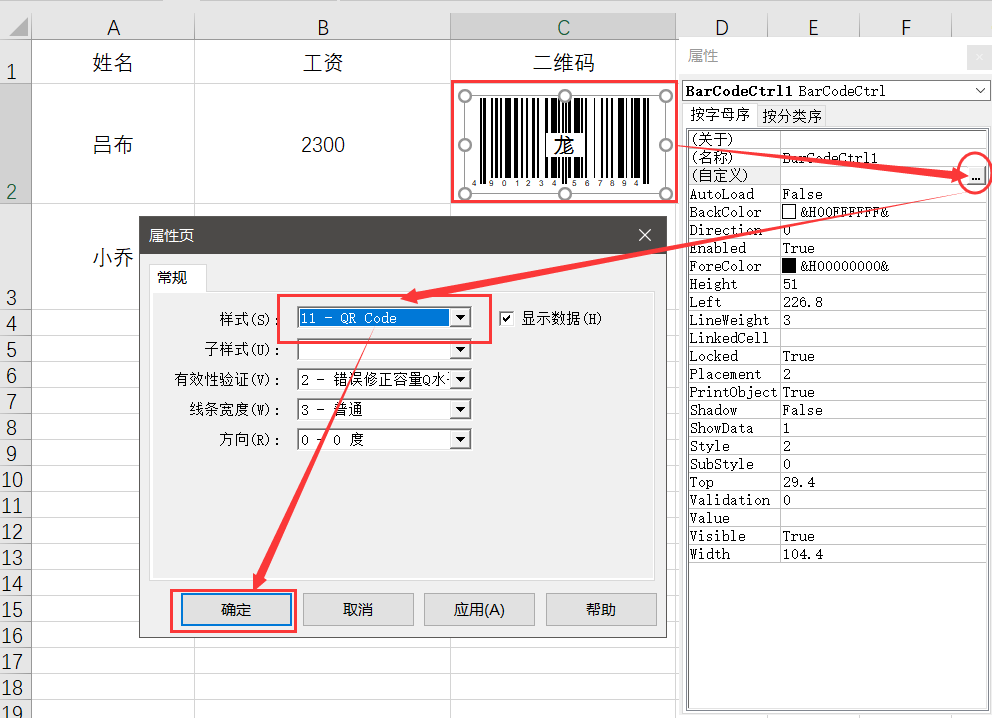Click the custom property ellipsis button
992x718 pixels.
pyautogui.click(x=976, y=176)
